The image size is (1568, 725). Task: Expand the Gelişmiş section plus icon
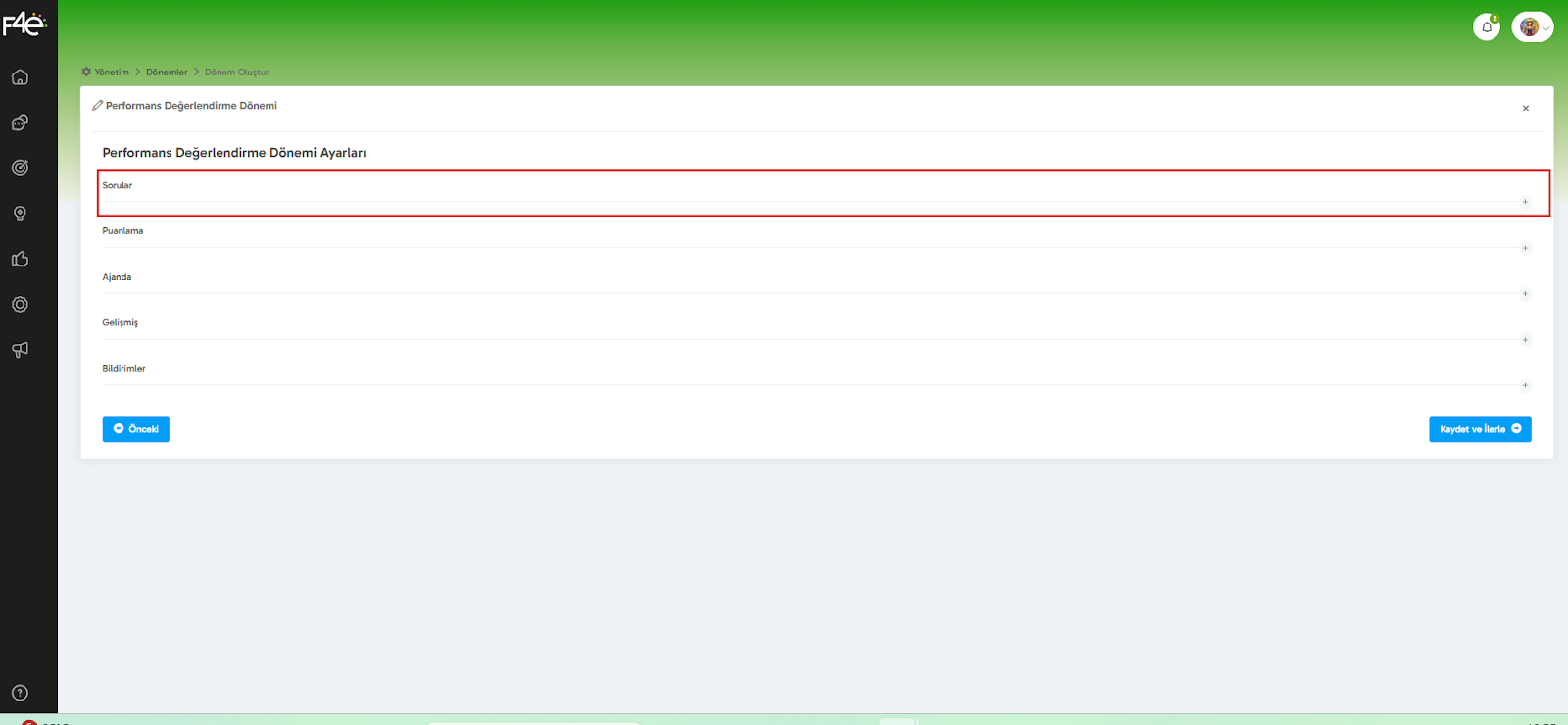point(1525,340)
